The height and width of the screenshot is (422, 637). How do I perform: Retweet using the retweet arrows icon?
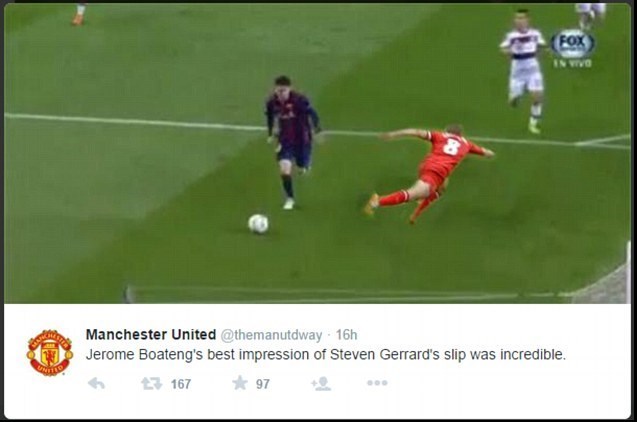[152, 383]
